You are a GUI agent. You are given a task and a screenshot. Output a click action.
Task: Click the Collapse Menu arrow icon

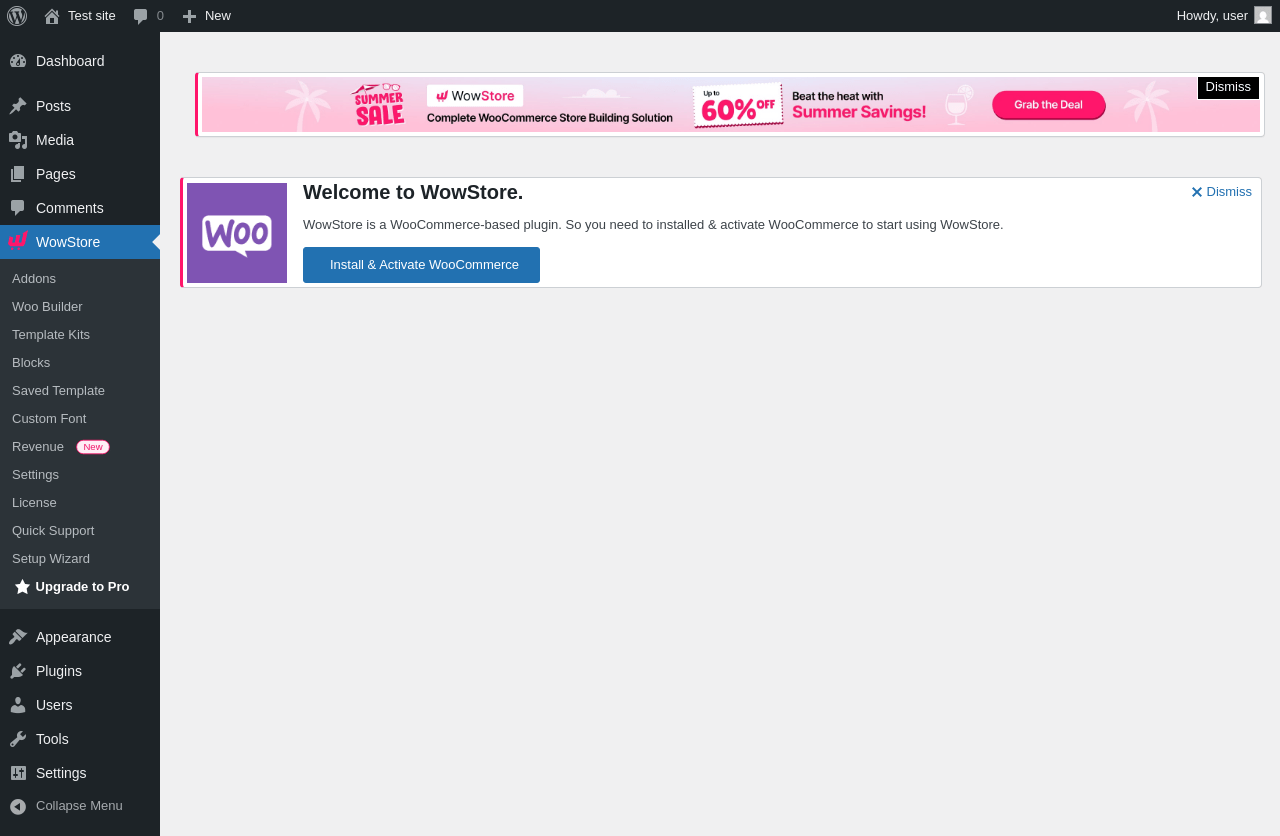pyautogui.click(x=18, y=806)
